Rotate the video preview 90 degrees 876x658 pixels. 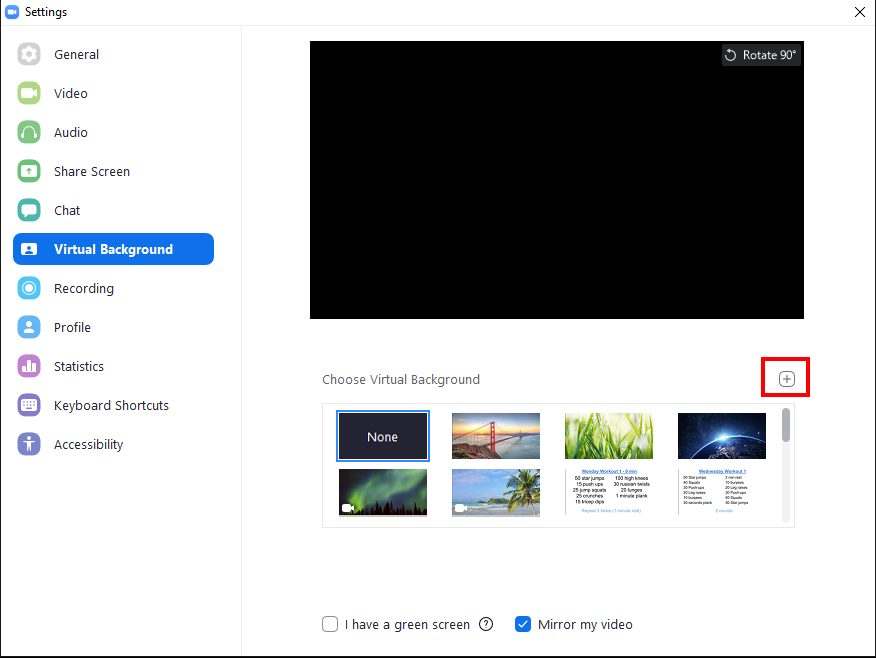(x=761, y=55)
